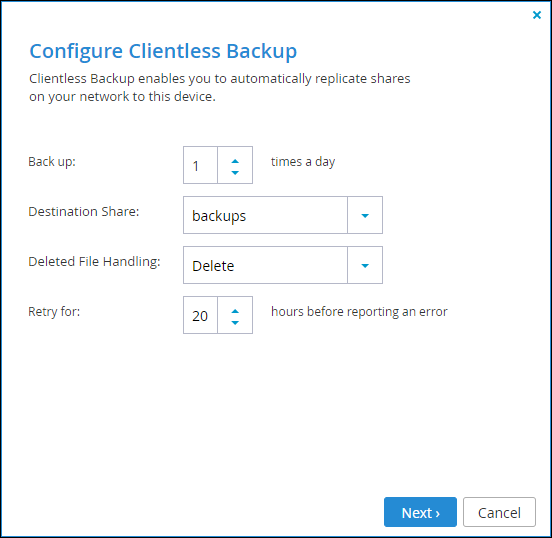Click the Back up times number field
The width and height of the screenshot is (552, 538).
coord(200,165)
